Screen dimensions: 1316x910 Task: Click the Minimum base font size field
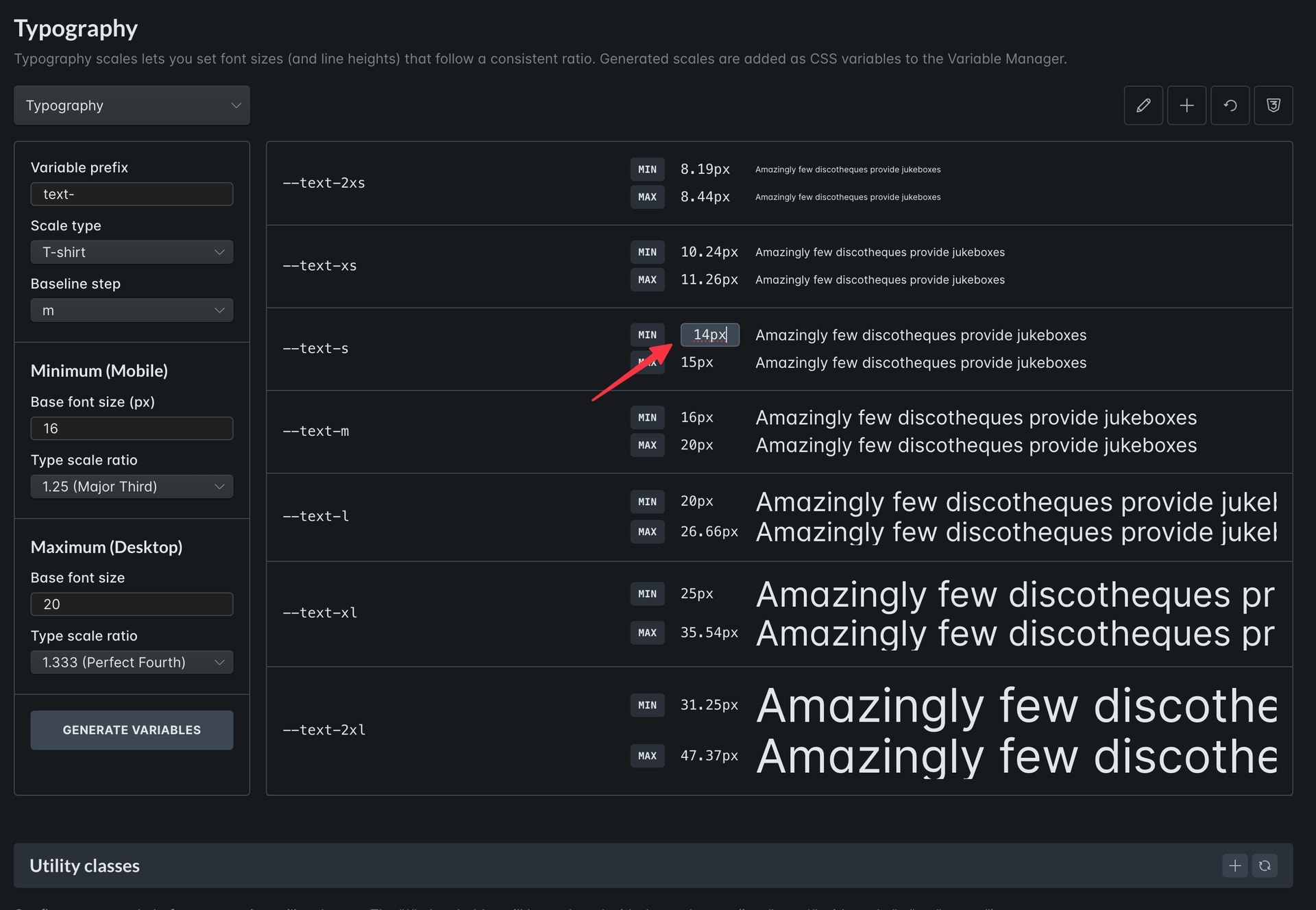tap(132, 428)
